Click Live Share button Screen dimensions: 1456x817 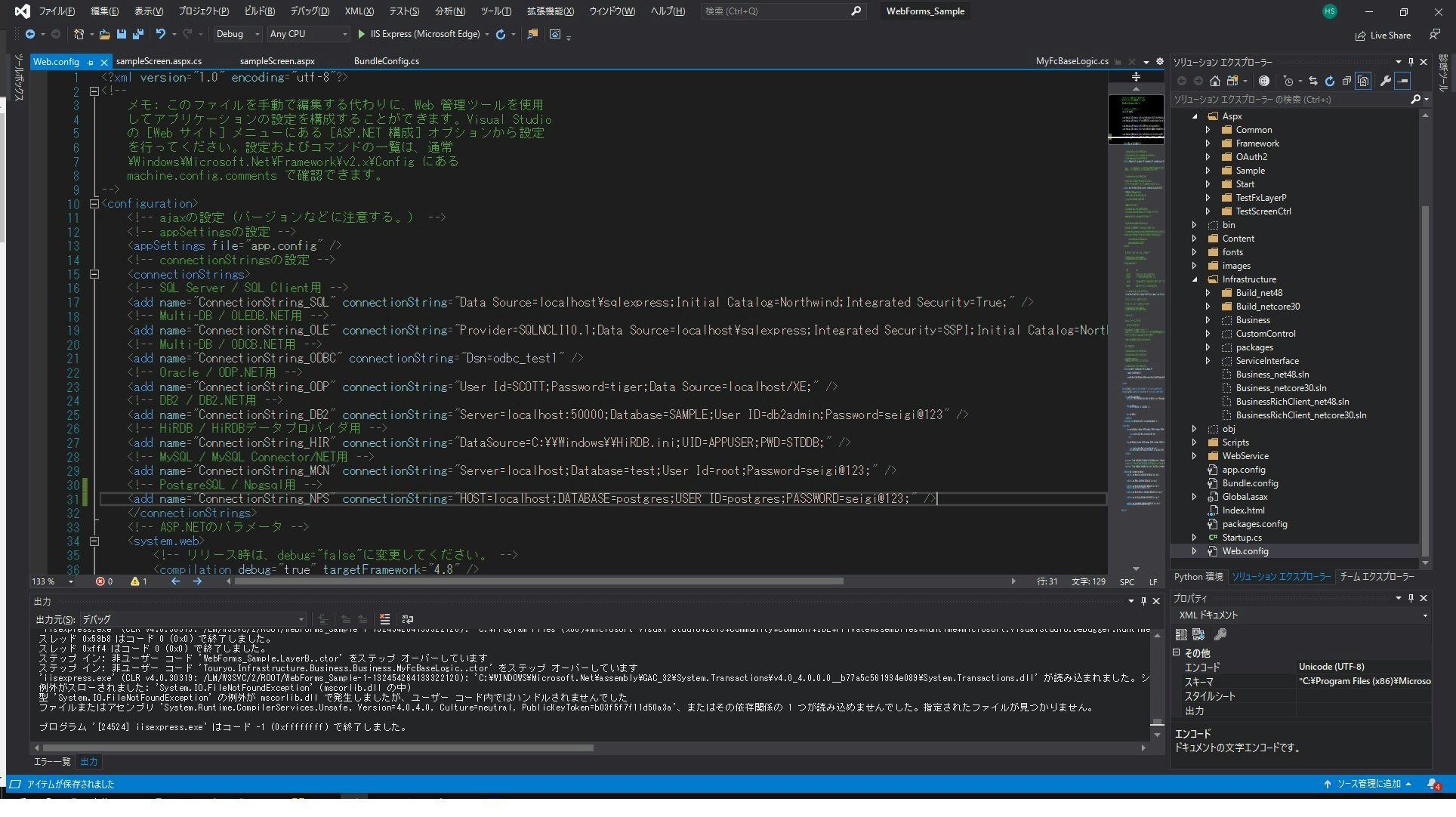pyautogui.click(x=1383, y=35)
